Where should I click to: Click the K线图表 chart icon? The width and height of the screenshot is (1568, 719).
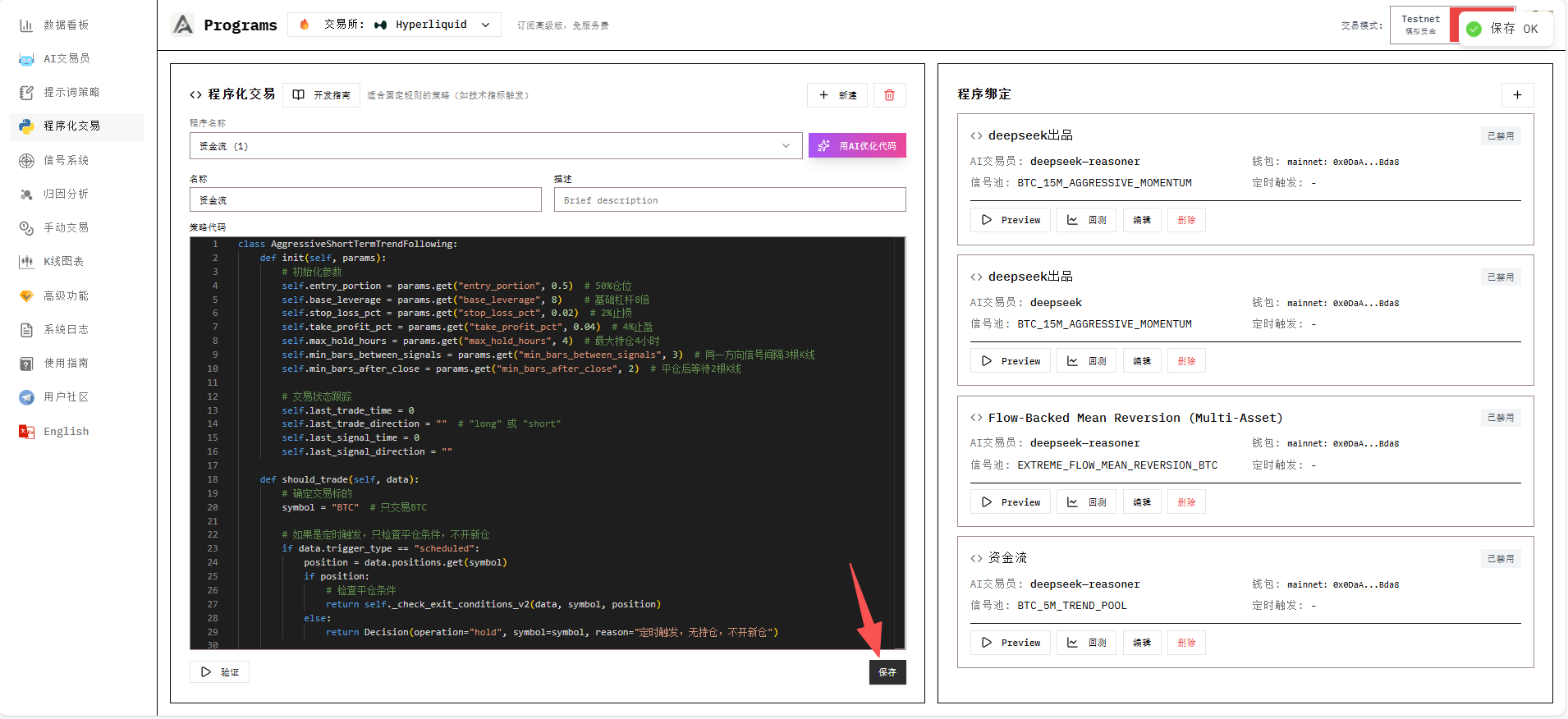26,262
